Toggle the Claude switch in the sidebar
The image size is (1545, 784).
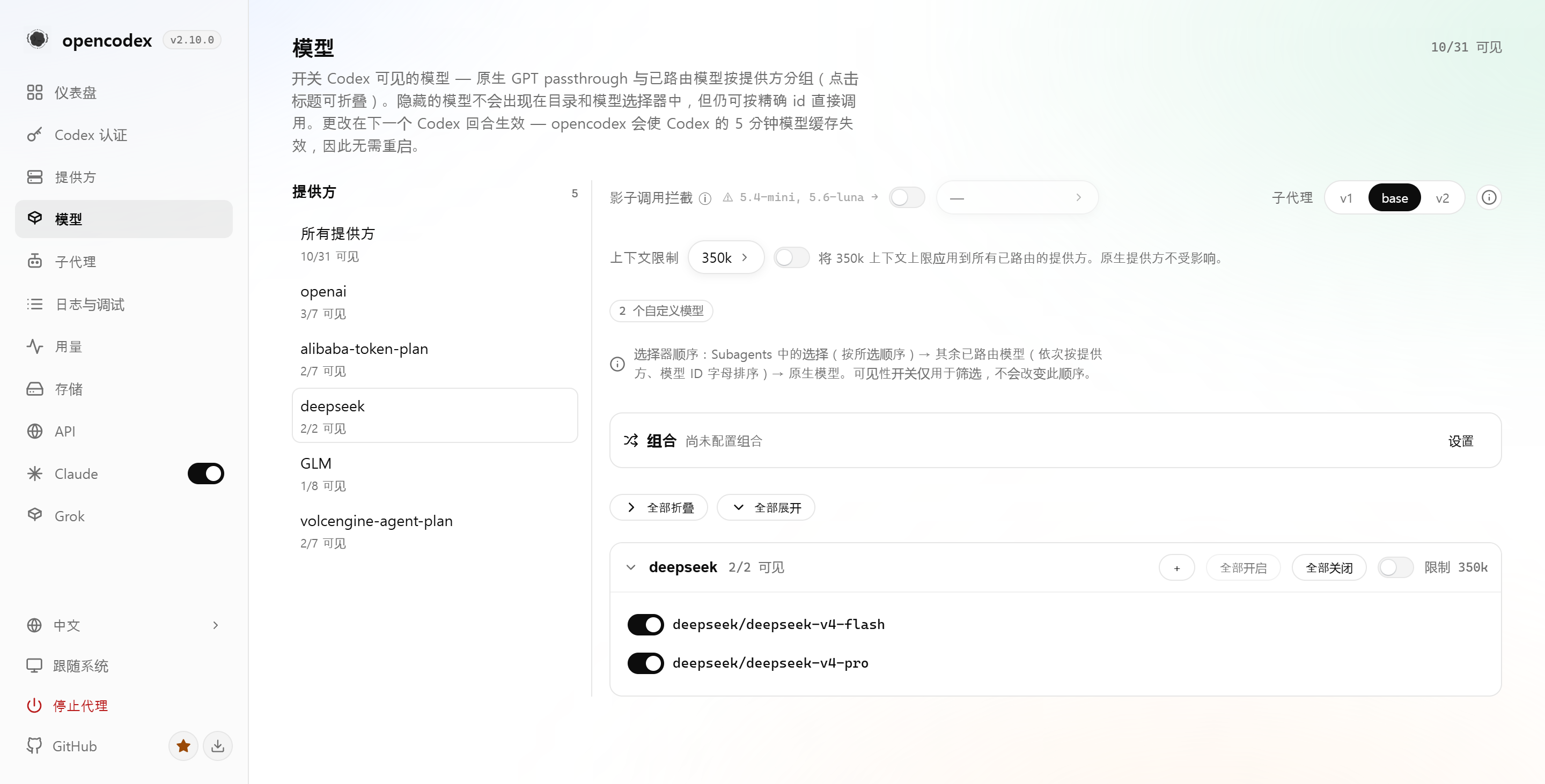pyautogui.click(x=205, y=474)
